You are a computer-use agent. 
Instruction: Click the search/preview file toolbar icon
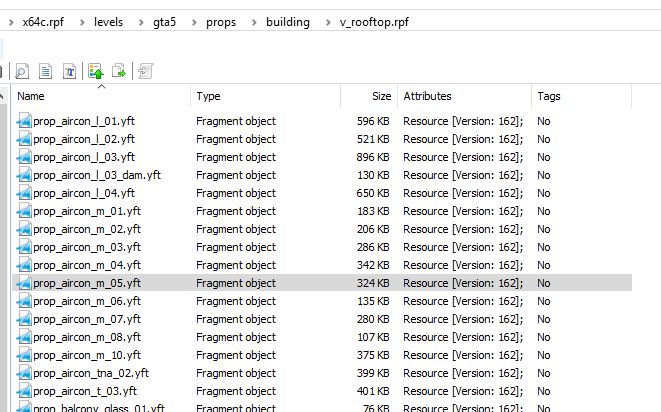pos(22,71)
